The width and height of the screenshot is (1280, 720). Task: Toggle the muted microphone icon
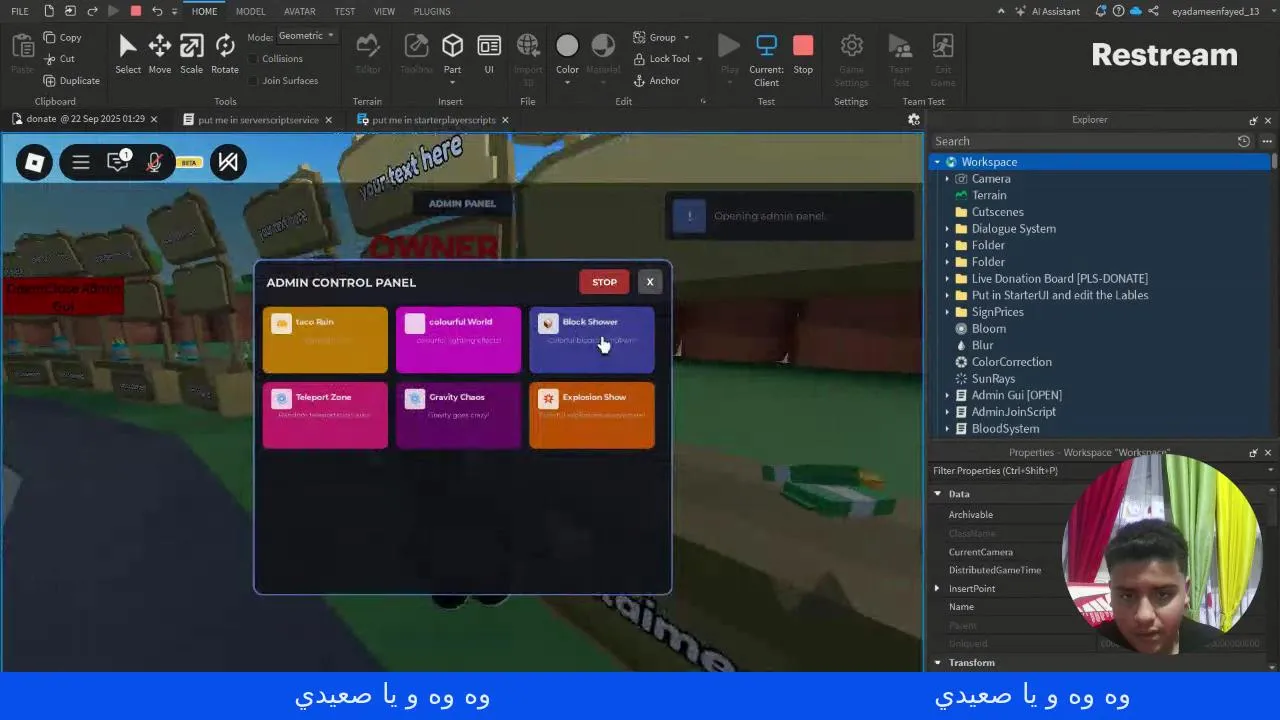(x=154, y=162)
